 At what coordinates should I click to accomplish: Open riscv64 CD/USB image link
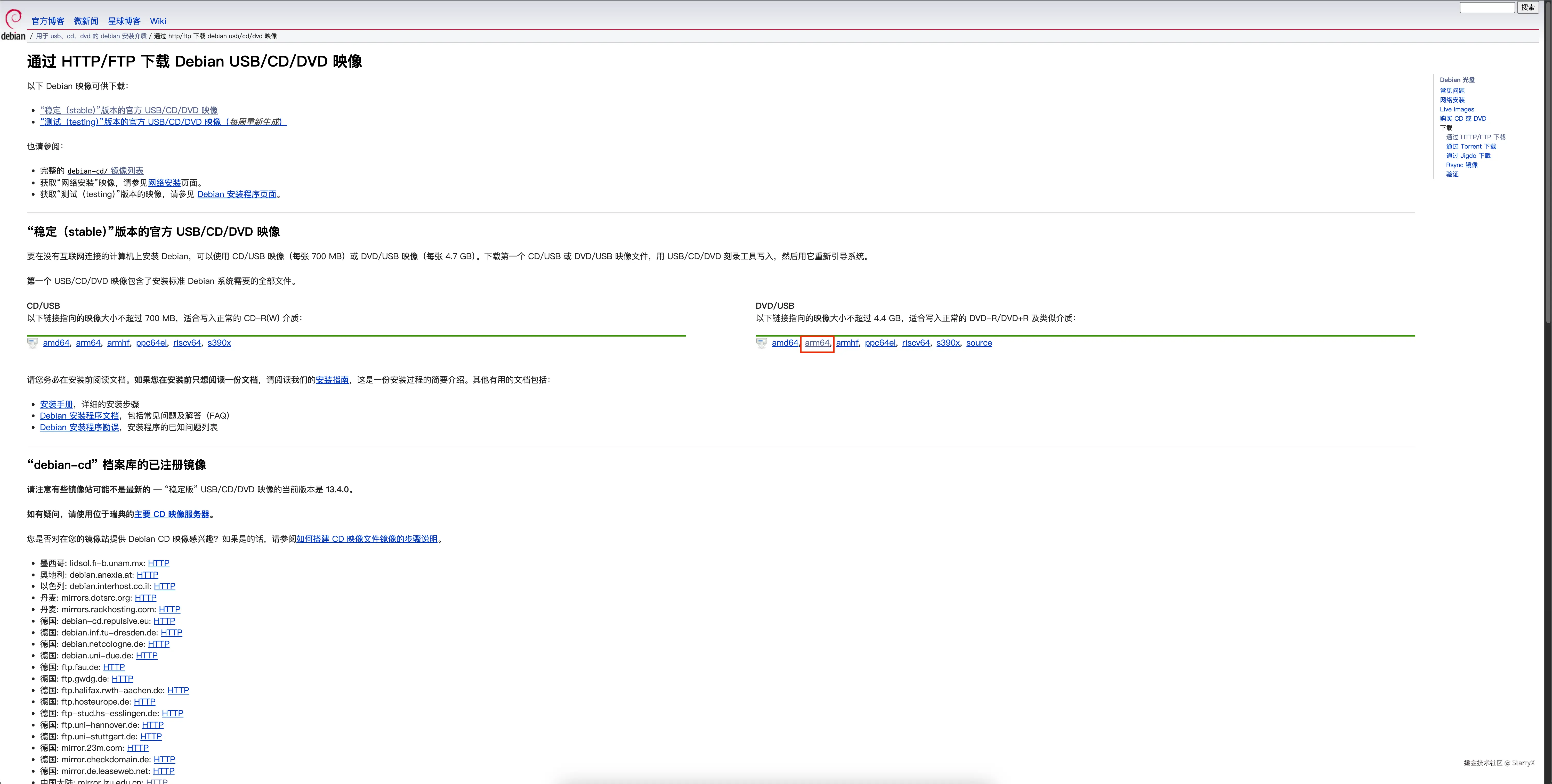coord(187,343)
